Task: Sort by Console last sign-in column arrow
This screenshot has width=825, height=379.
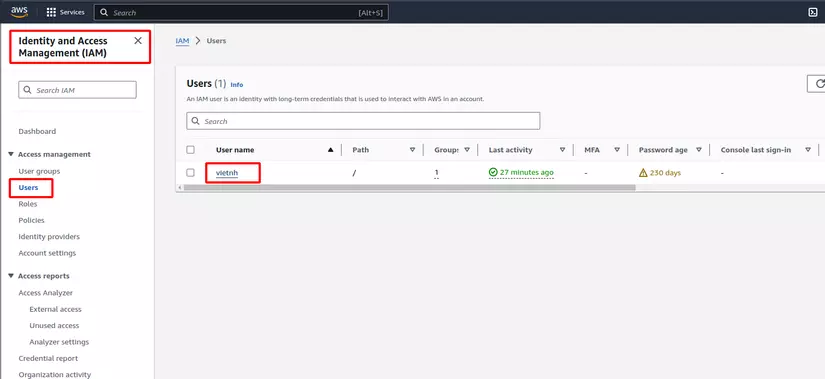Action: point(808,150)
